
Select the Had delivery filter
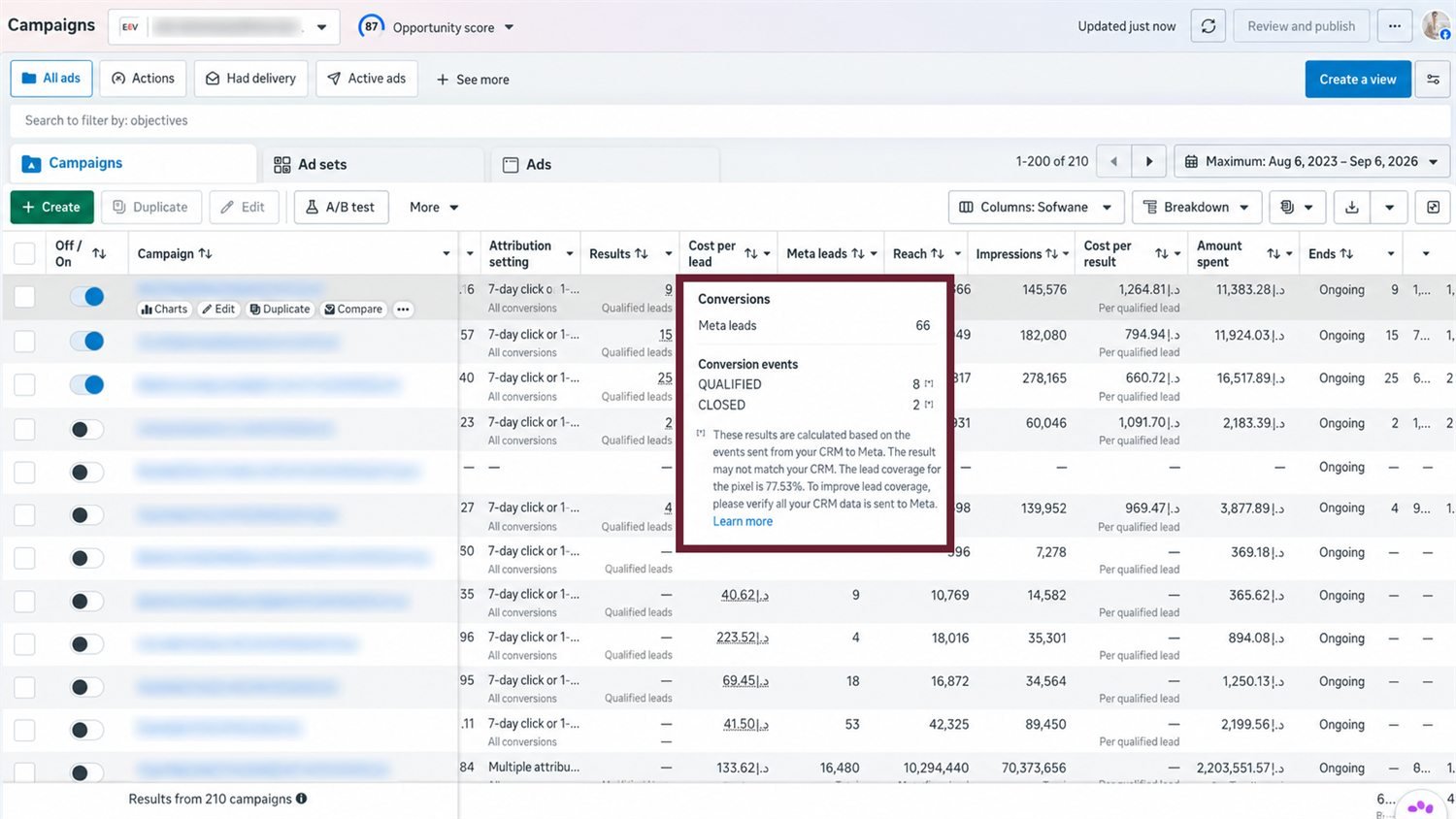251,79
